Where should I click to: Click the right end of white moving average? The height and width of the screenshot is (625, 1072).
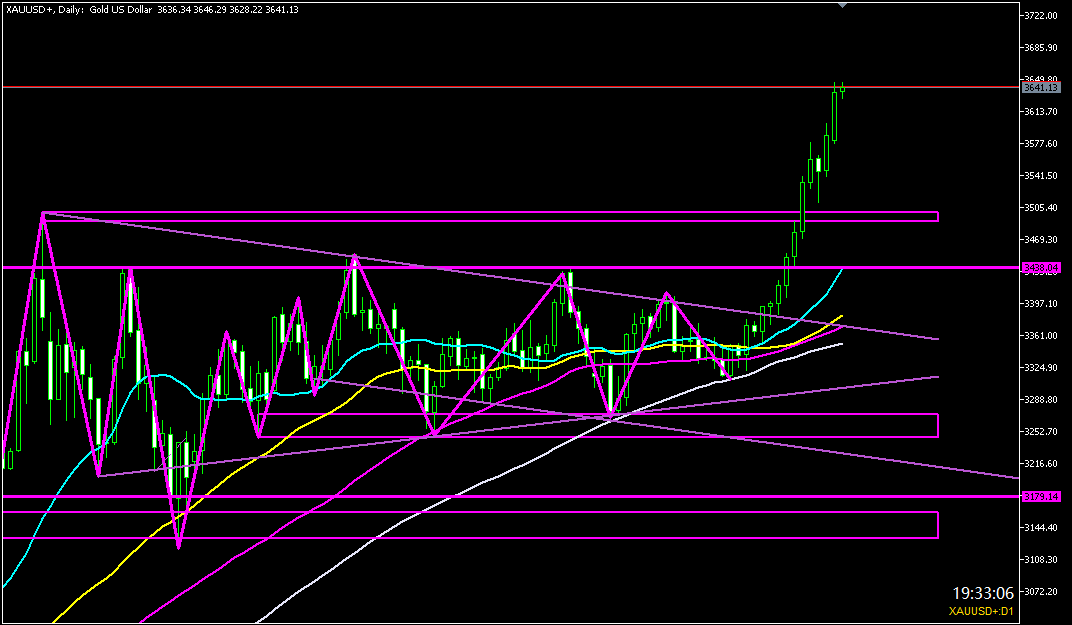(x=840, y=344)
